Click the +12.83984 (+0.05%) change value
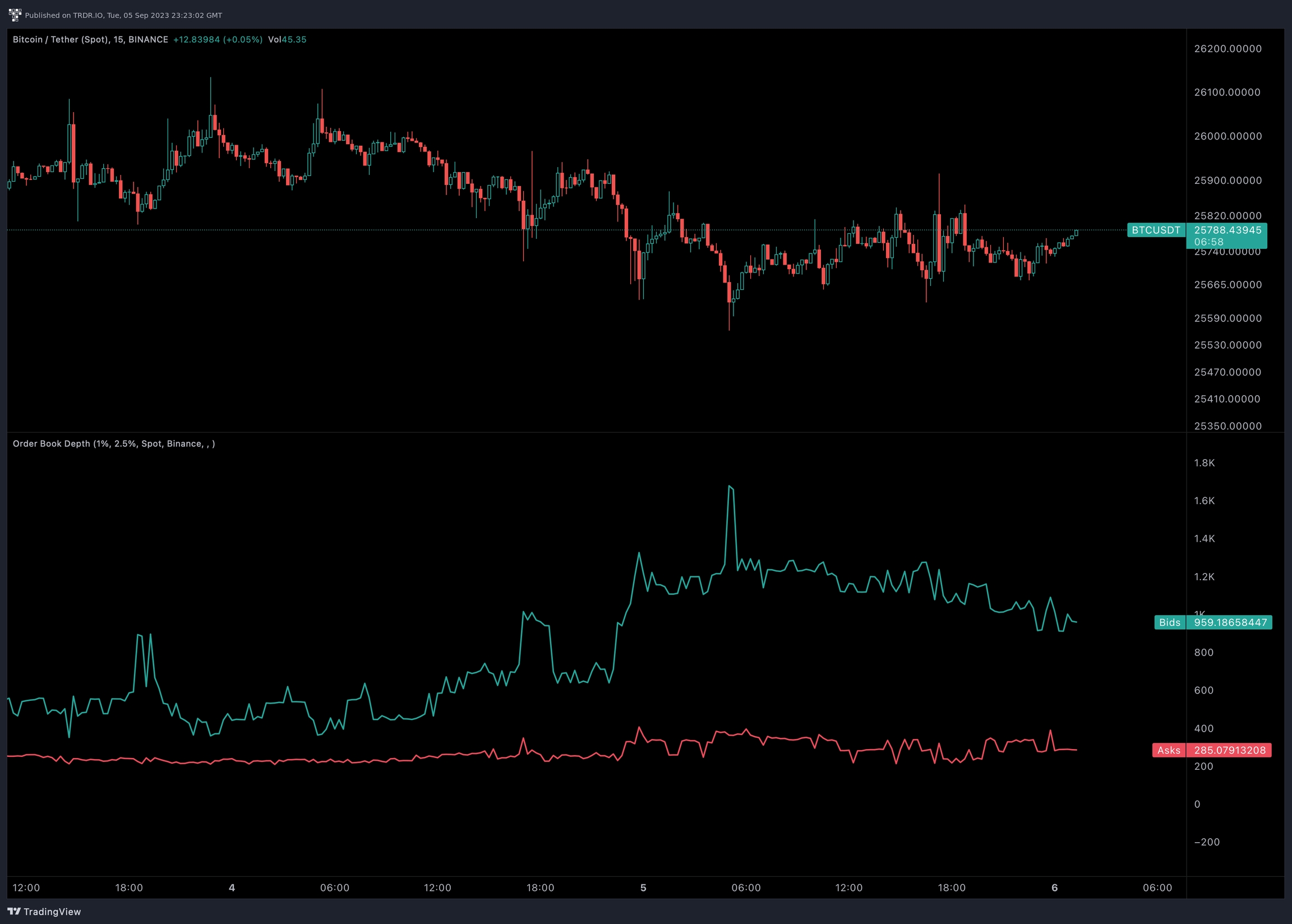1292x924 pixels. (218, 39)
